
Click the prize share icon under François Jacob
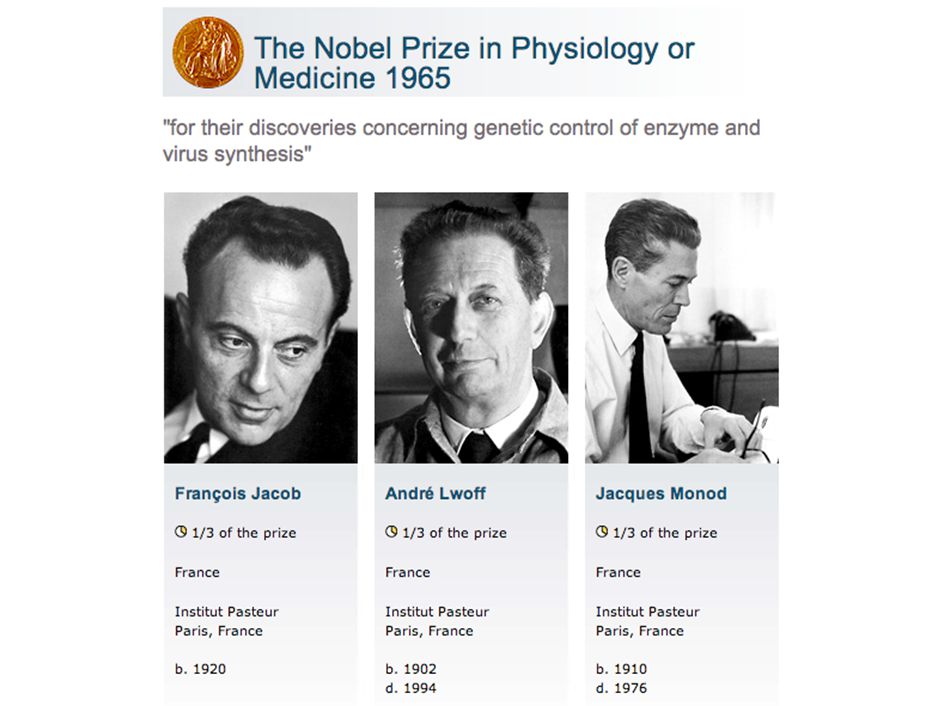click(x=181, y=531)
